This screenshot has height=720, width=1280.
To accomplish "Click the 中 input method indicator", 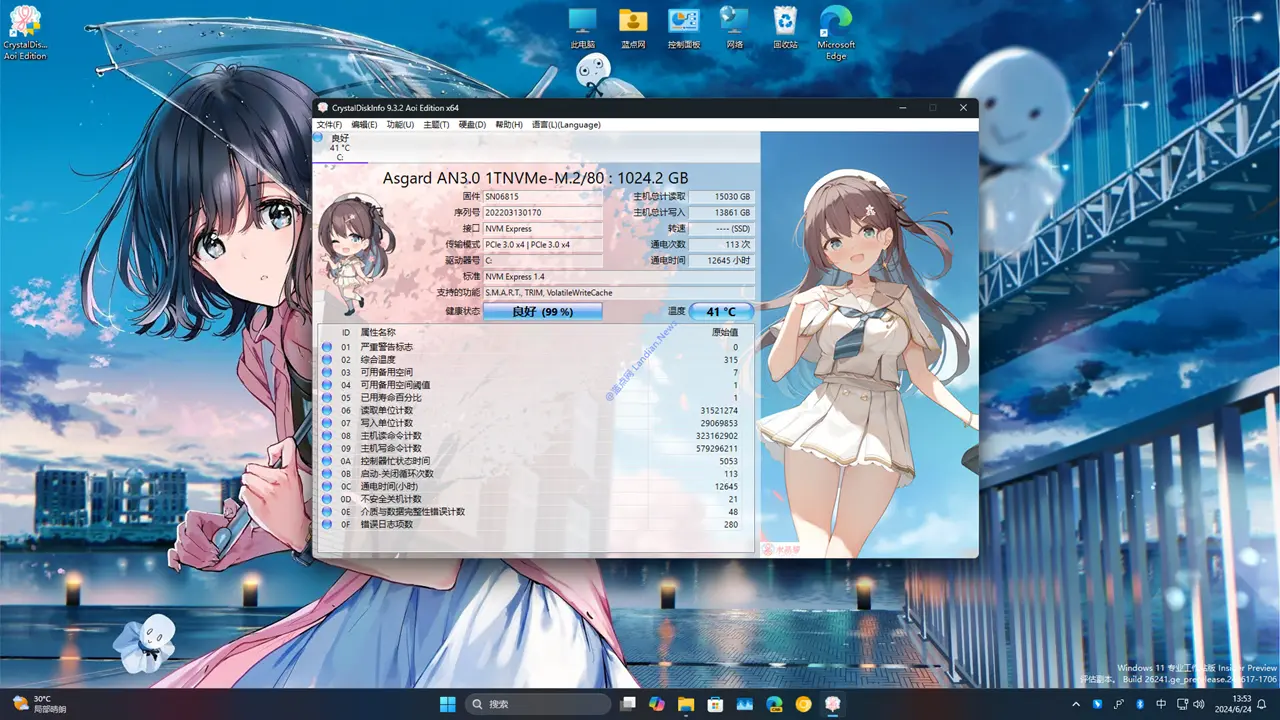I will (x=1161, y=704).
